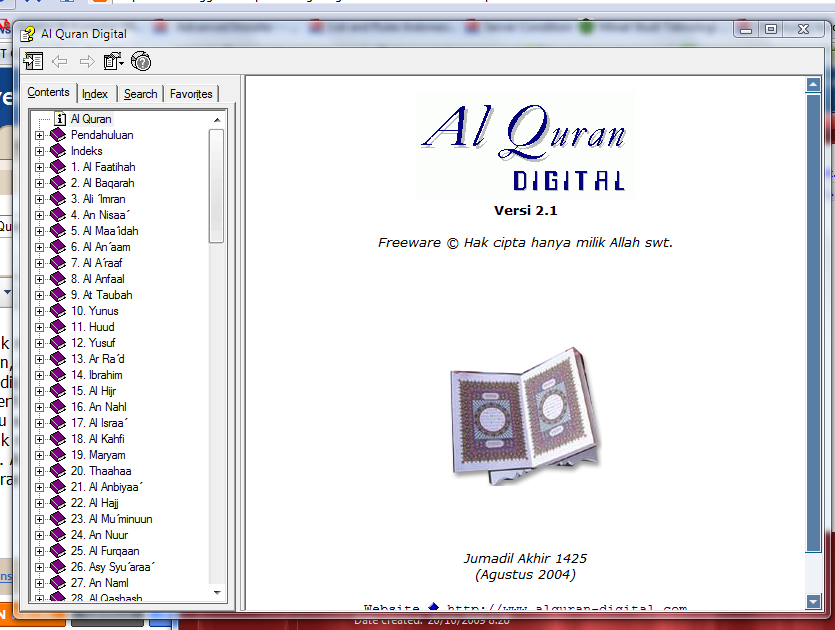Screen dimensions: 835x630
Task: Expand the 23. Al Mu'minuun tree node
Action: point(39,519)
